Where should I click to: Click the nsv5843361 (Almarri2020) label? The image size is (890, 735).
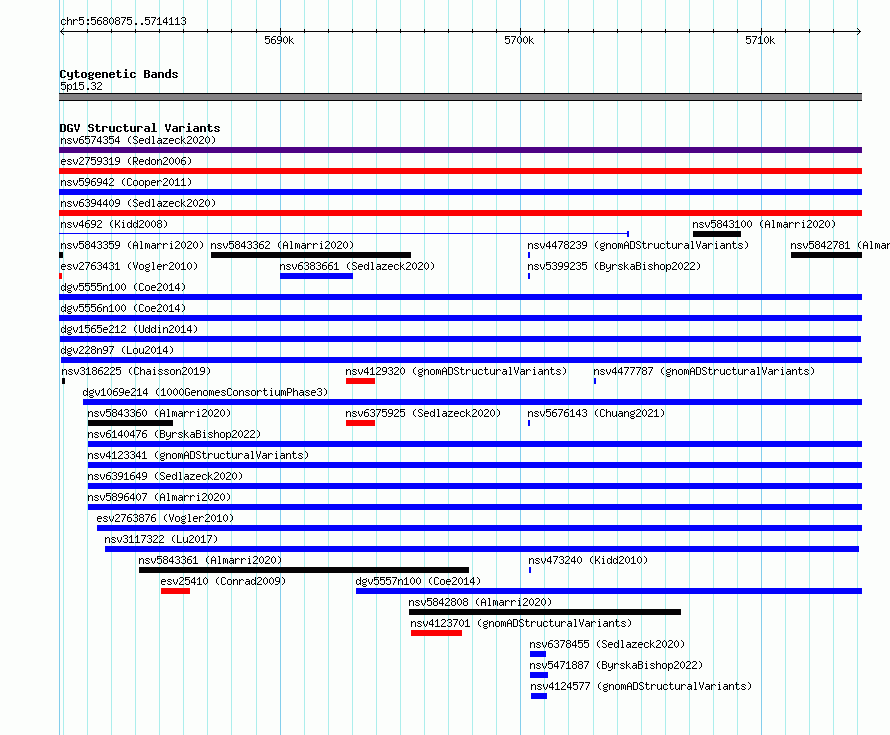point(210,560)
